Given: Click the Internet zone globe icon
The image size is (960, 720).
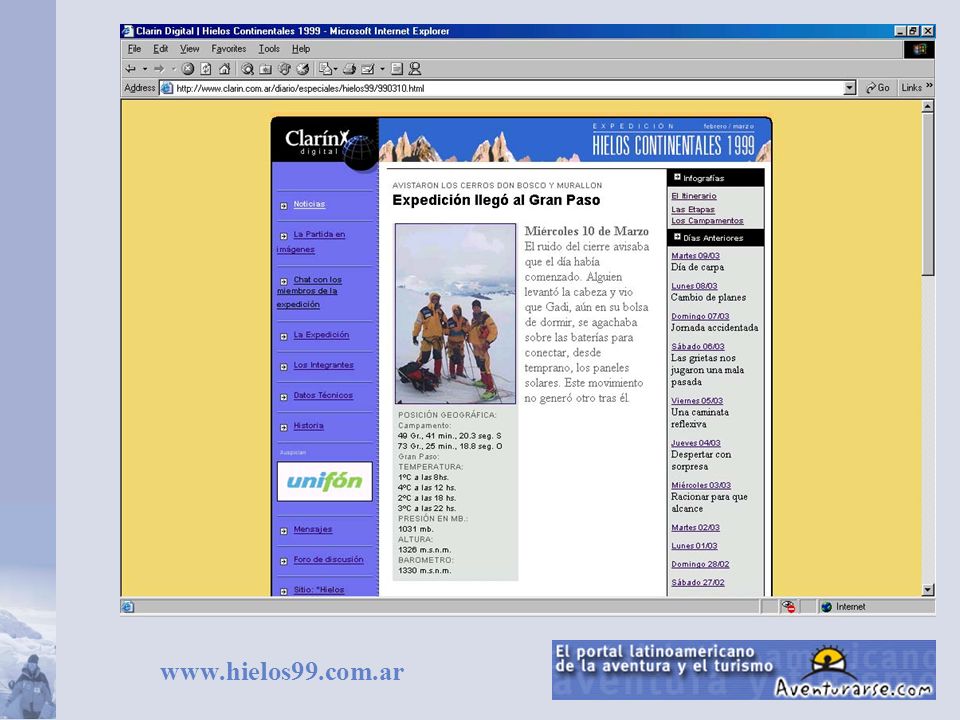Looking at the screenshot, I should [827, 607].
